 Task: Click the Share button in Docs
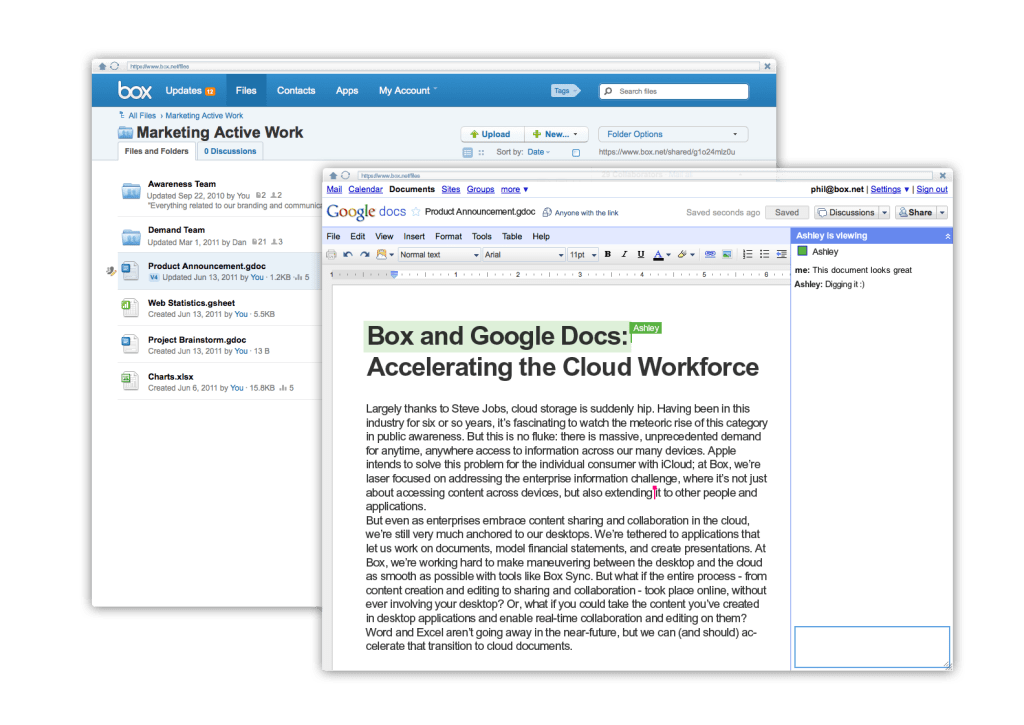(916, 212)
